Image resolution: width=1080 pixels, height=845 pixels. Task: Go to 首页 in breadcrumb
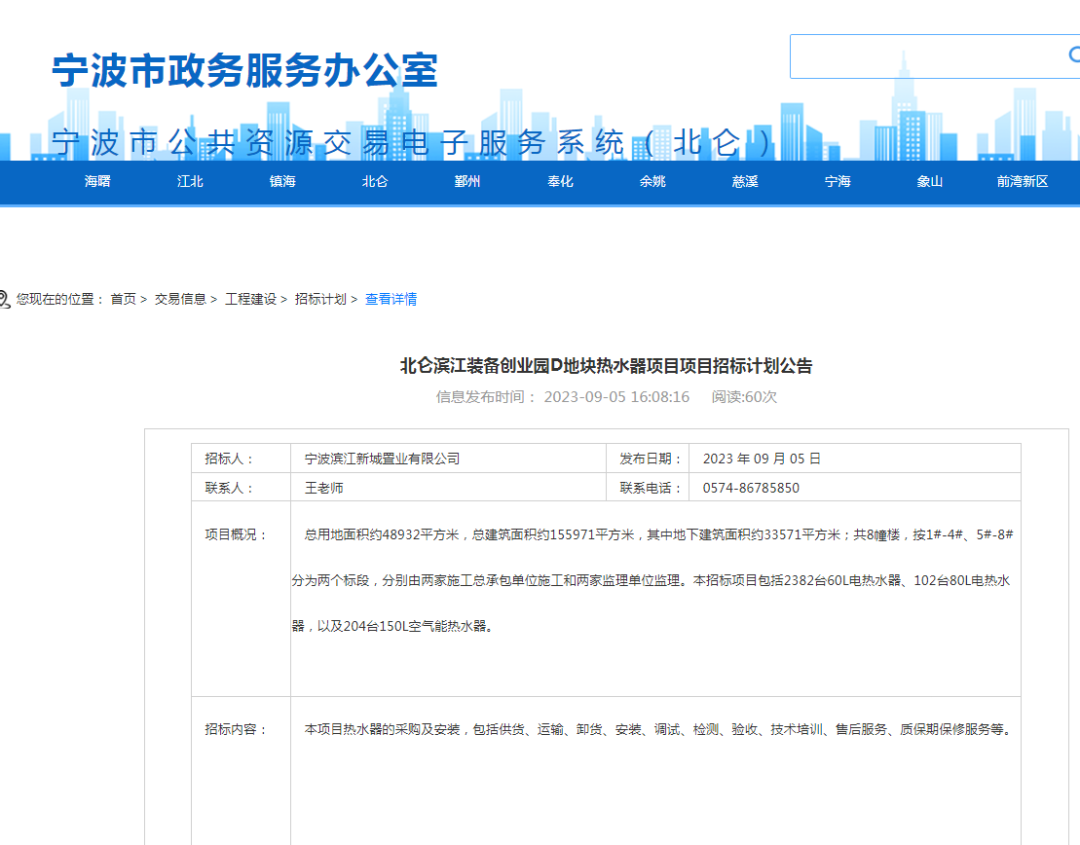[x=123, y=299]
